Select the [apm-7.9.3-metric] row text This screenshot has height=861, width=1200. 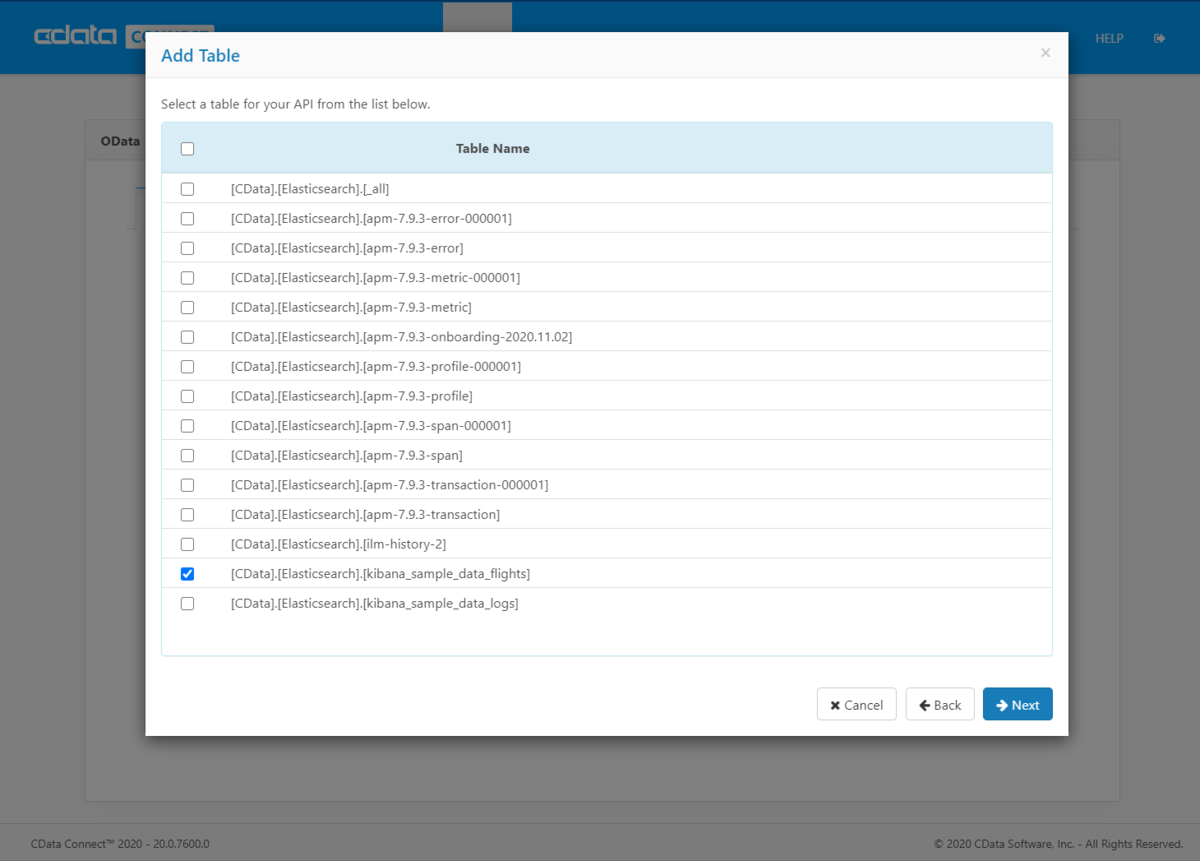click(351, 307)
